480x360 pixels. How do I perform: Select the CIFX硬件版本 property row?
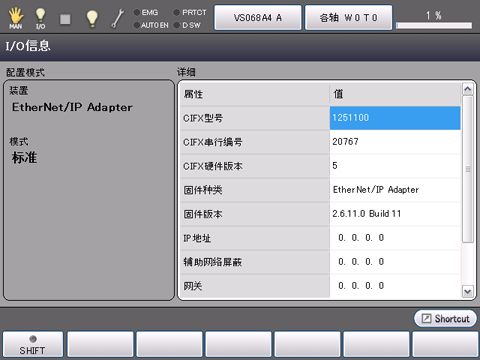(255, 166)
